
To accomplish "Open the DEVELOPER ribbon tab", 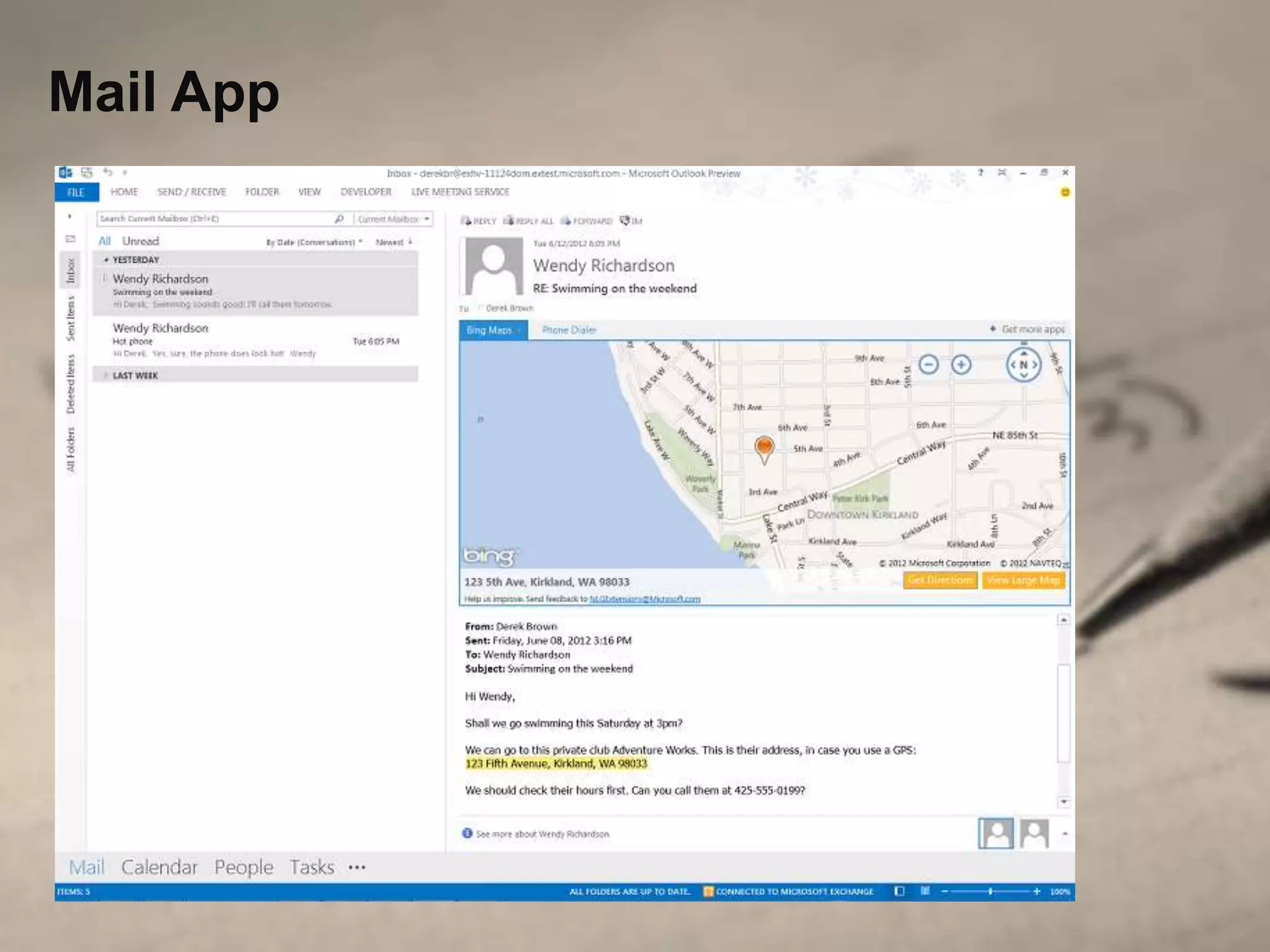I will coord(366,192).
